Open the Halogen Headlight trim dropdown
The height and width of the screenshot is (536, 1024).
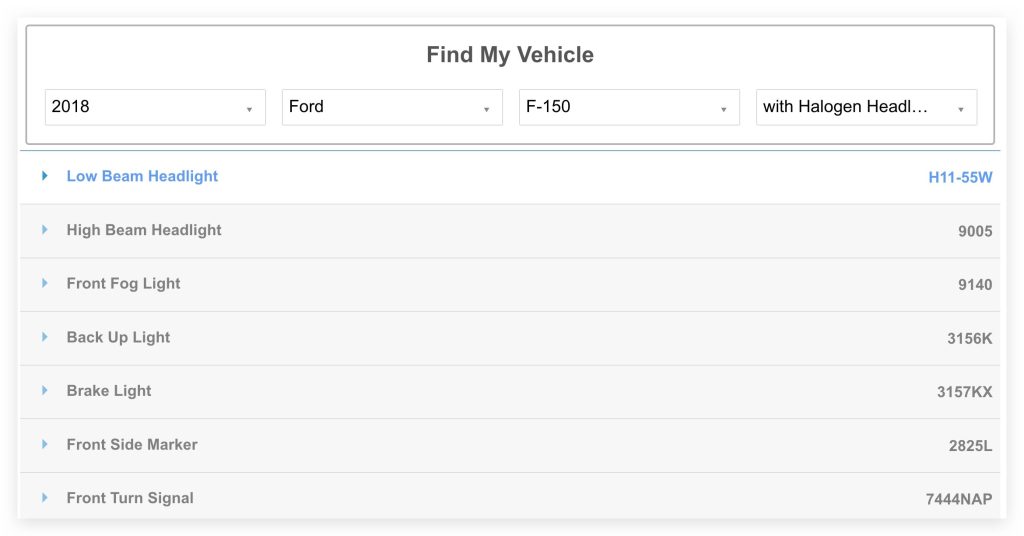[866, 107]
